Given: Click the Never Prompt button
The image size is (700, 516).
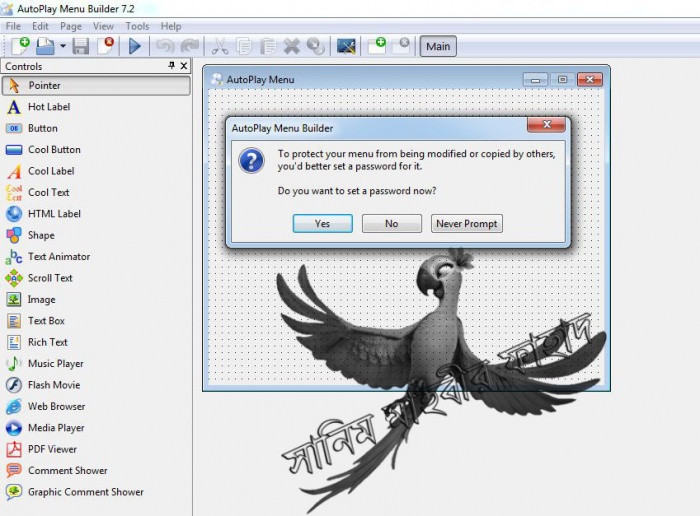Looking at the screenshot, I should pyautogui.click(x=467, y=224).
